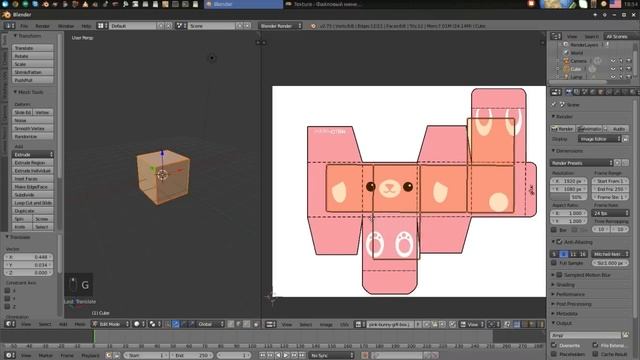Click the Cube object icon in outliner
This screenshot has width=640, height=360.
pyautogui.click(x=566, y=69)
